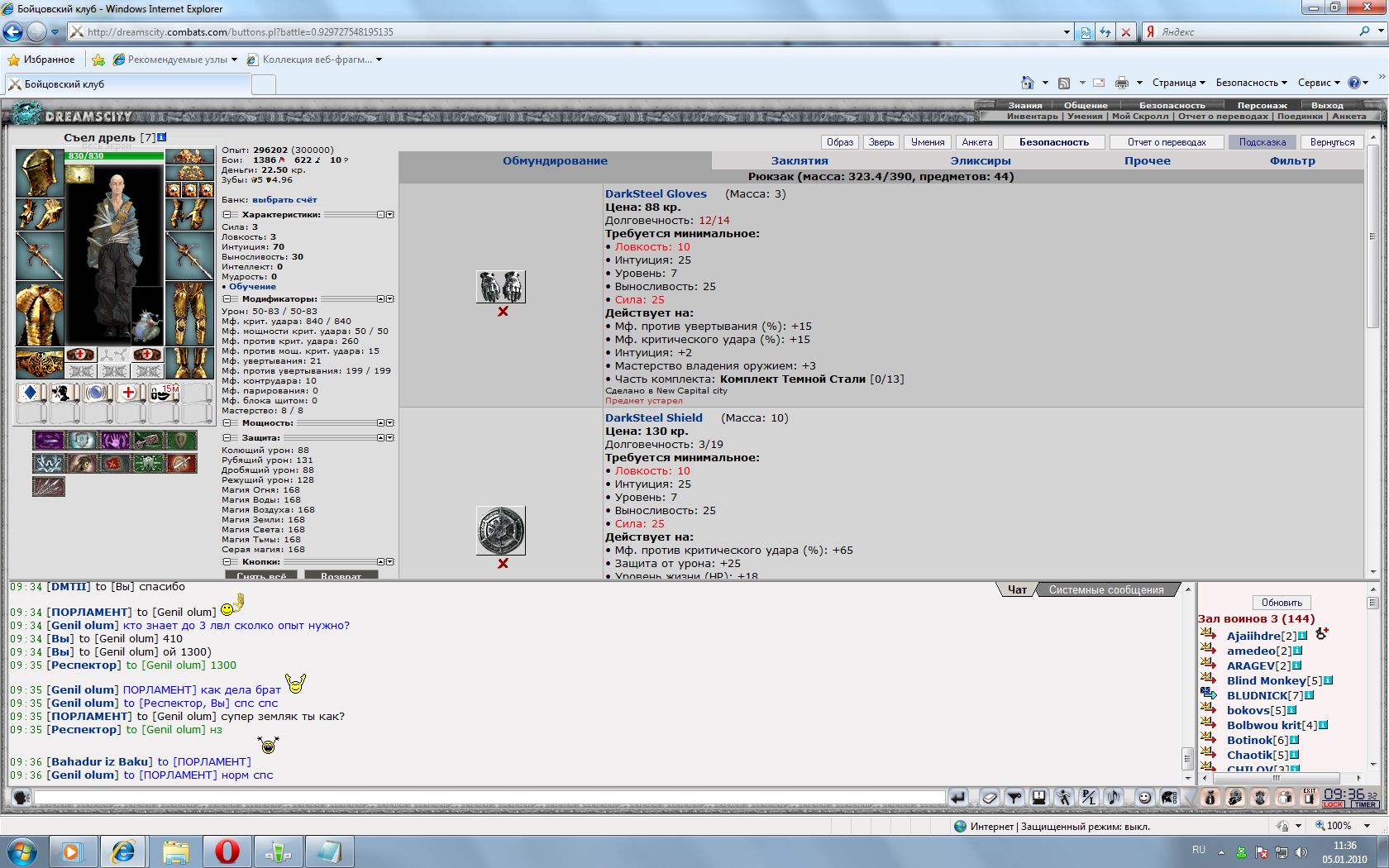1389x868 pixels.
Task: Click the golden helmet equipment slot
Action: (x=40, y=173)
